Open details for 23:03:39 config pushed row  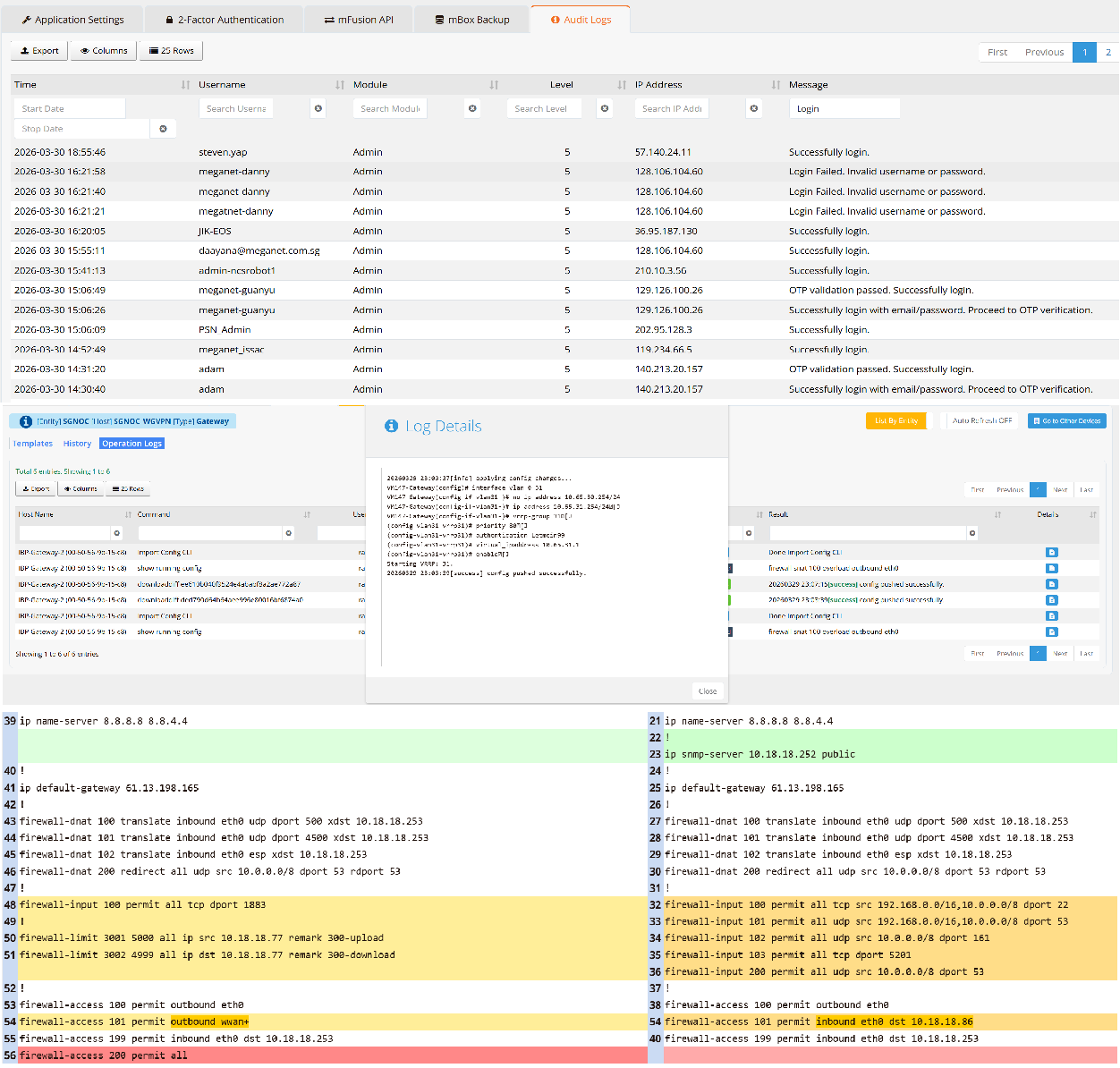[1052, 600]
